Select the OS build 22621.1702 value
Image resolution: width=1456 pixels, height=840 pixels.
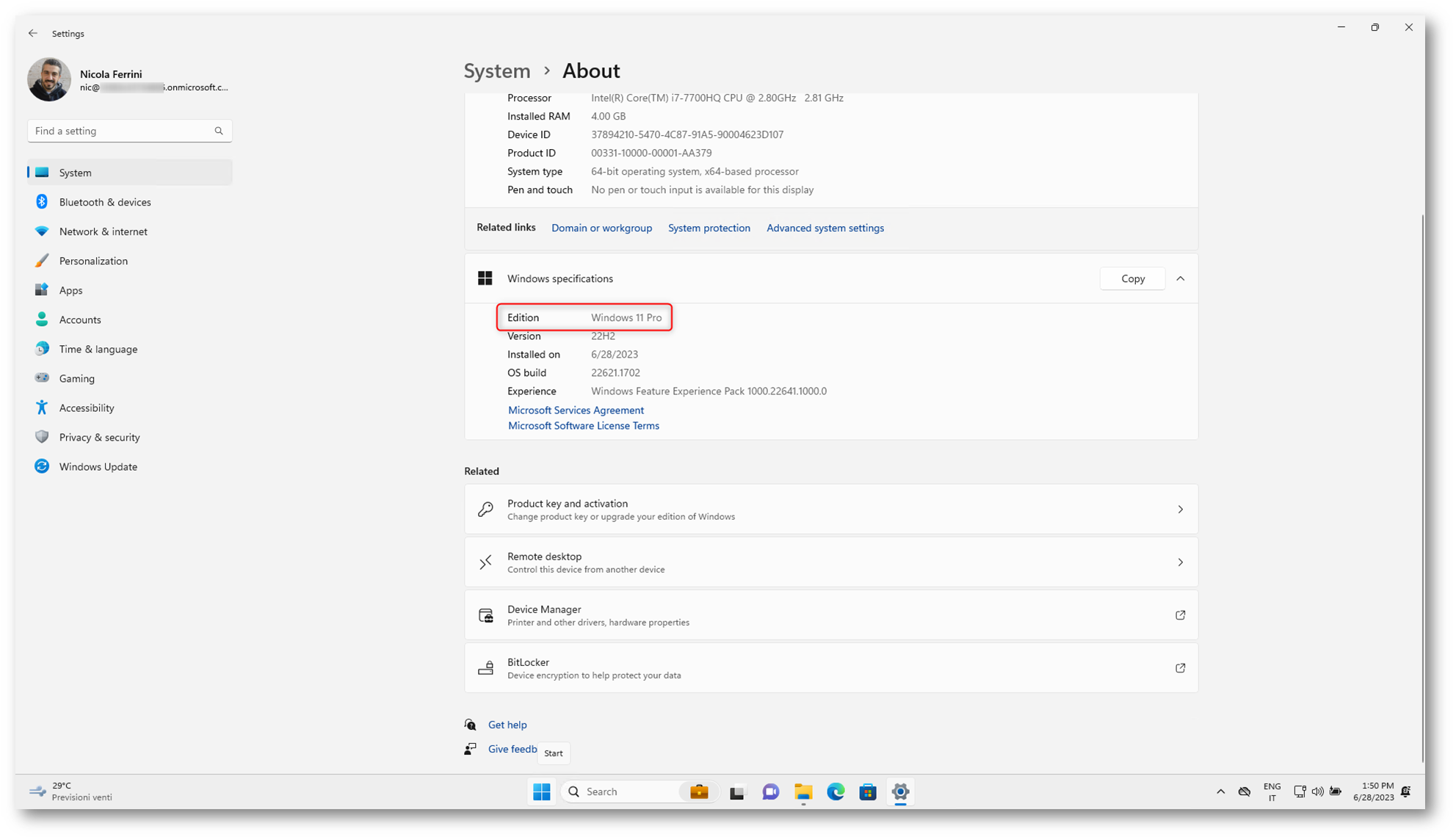(x=615, y=373)
